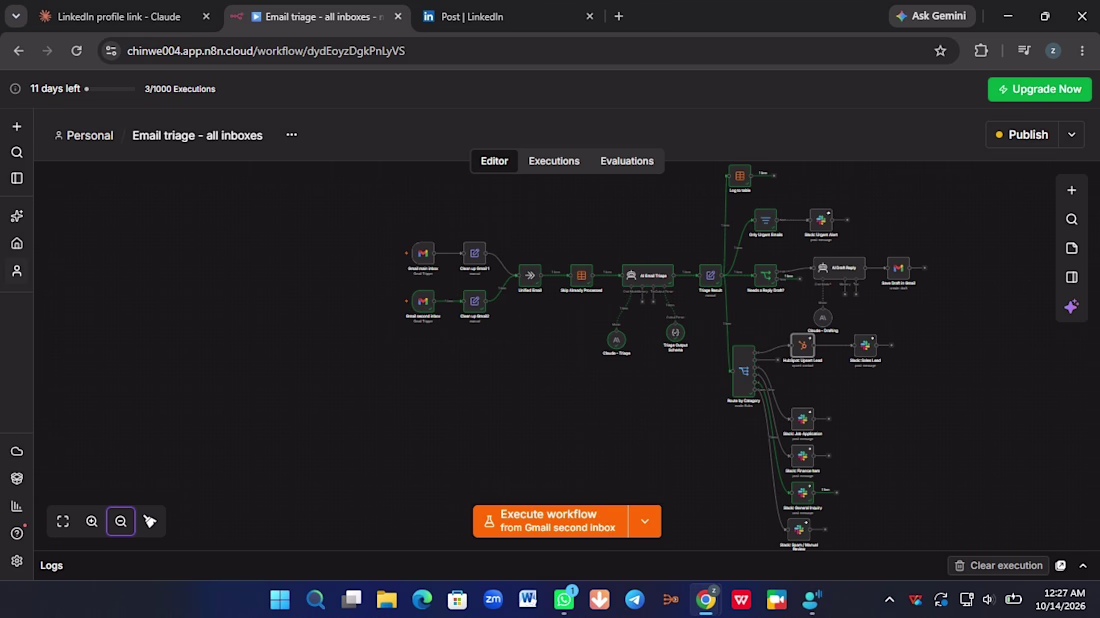This screenshot has height=618, width=1100.
Task: Click the Triage Output Schema node
Action: pos(675,332)
